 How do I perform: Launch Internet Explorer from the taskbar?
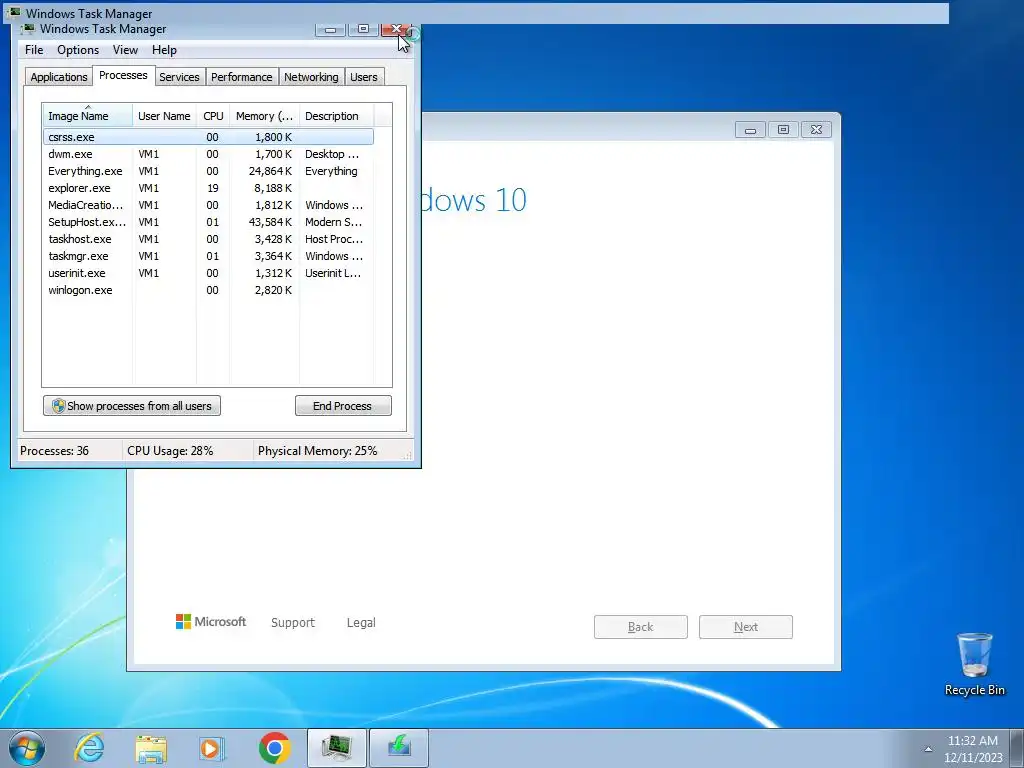(89, 748)
